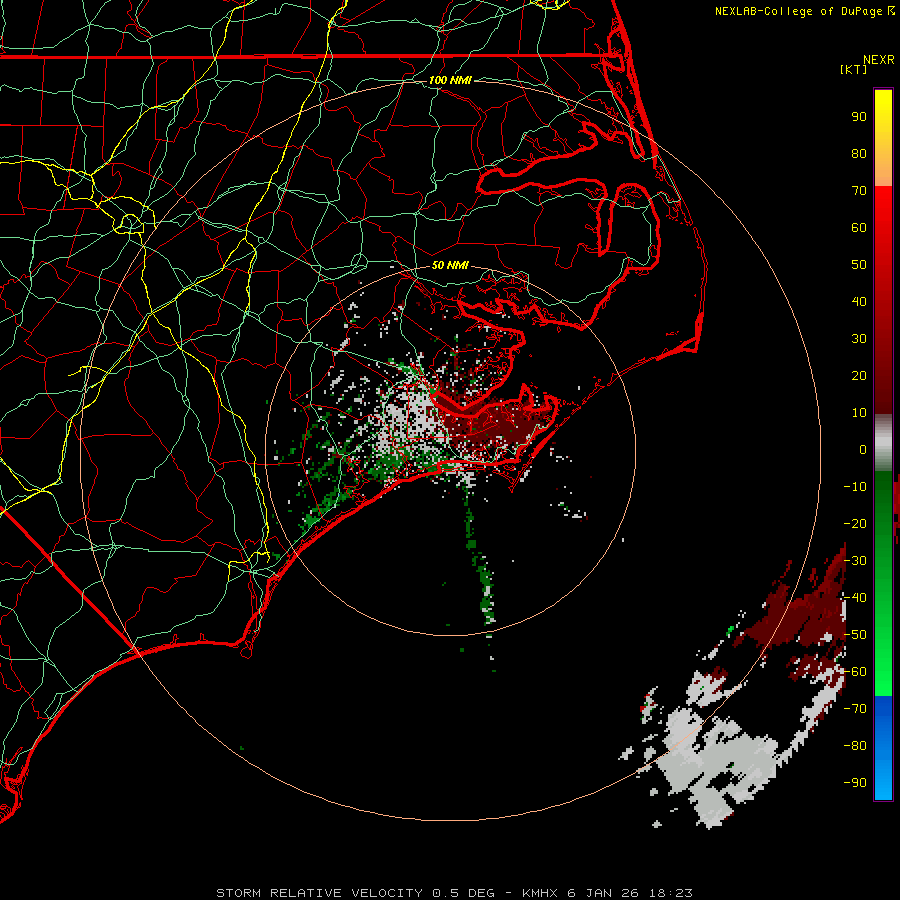Click the 50 value on the velocity scale

click(x=859, y=265)
